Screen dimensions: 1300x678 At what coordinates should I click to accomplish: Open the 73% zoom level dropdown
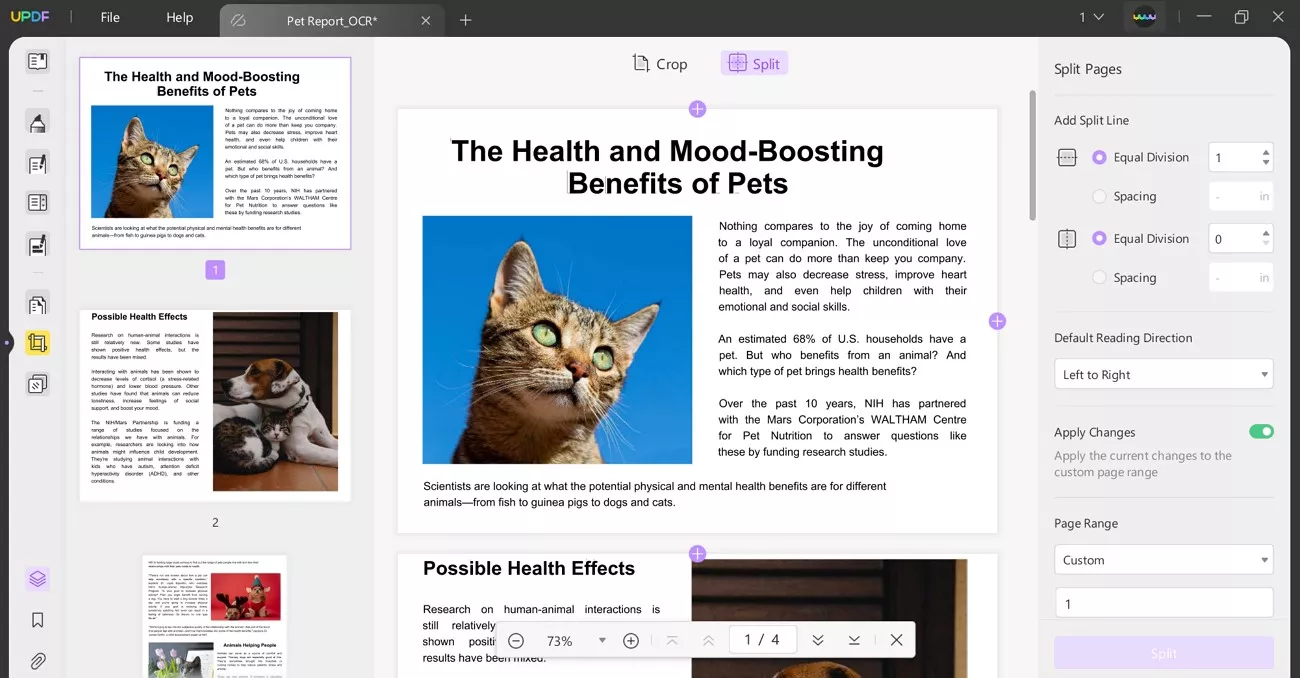click(602, 640)
